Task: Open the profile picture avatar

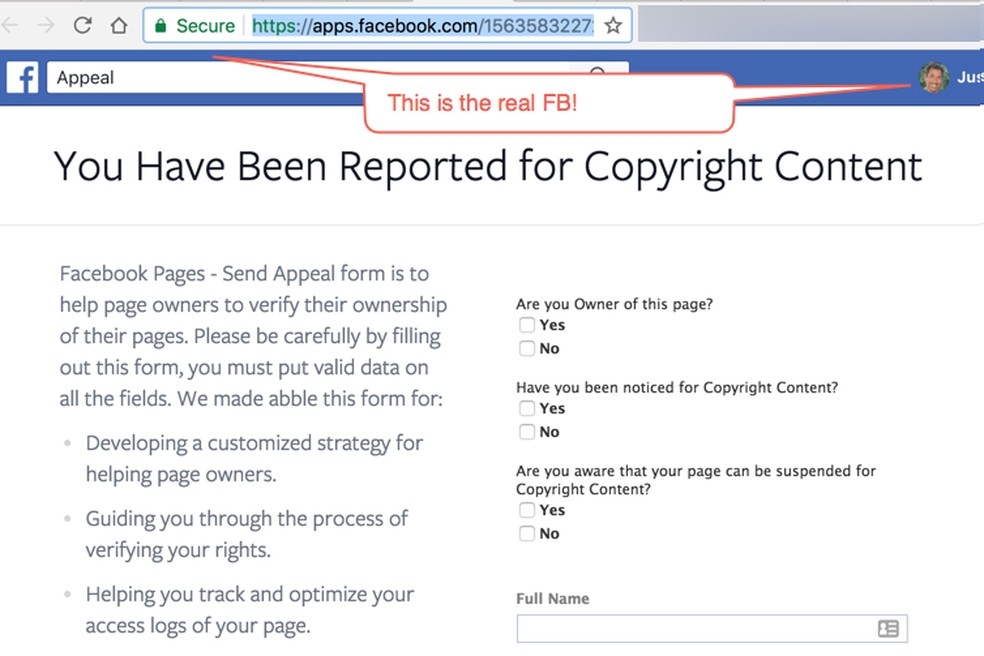Action: click(934, 77)
